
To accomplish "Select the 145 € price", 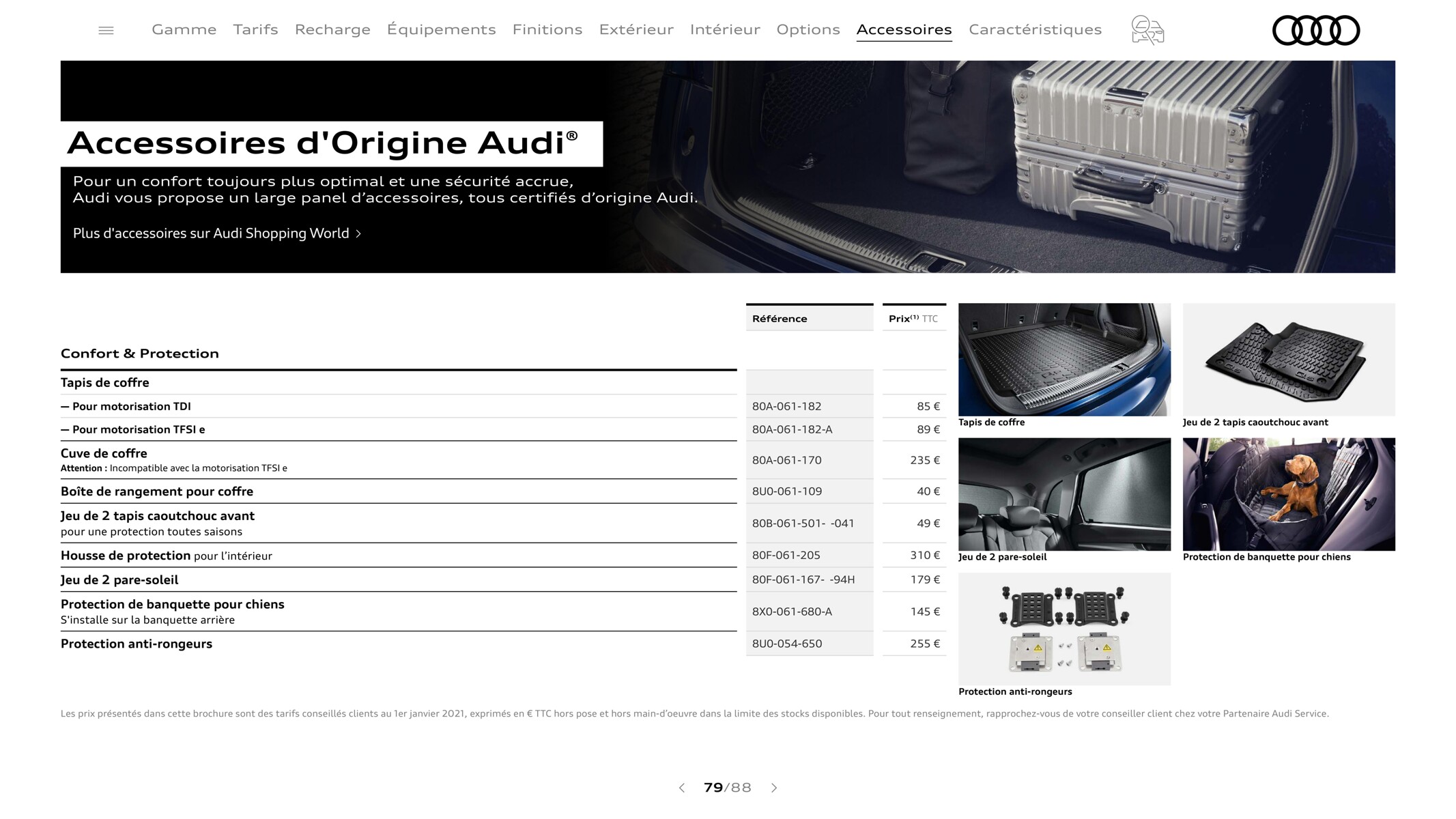I will point(924,612).
